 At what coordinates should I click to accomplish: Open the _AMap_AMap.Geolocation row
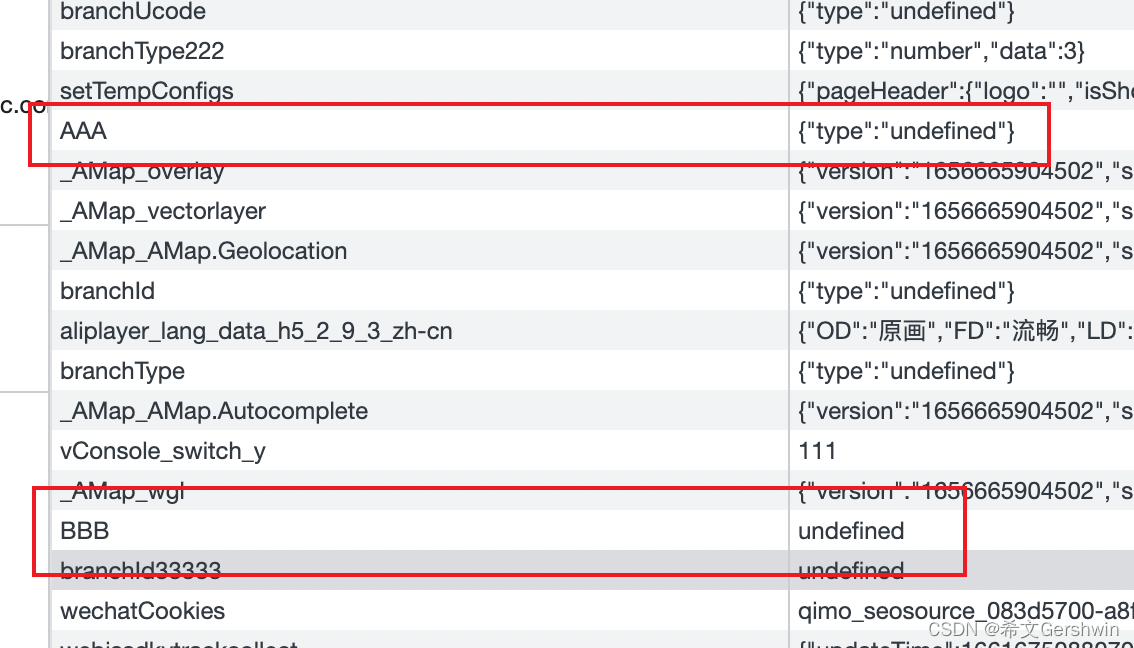coord(203,251)
